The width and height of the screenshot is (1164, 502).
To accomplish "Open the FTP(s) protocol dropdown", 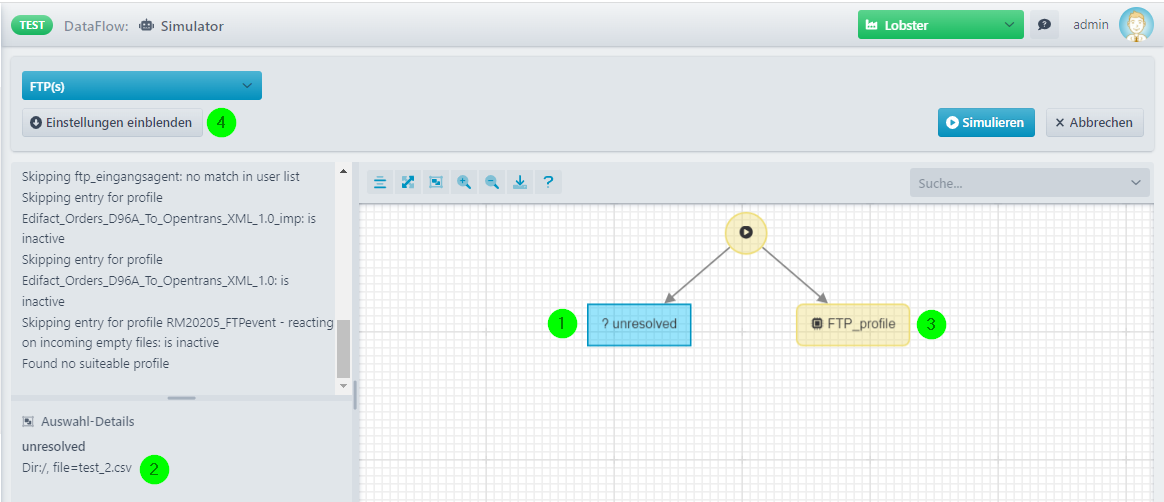I will (142, 86).
